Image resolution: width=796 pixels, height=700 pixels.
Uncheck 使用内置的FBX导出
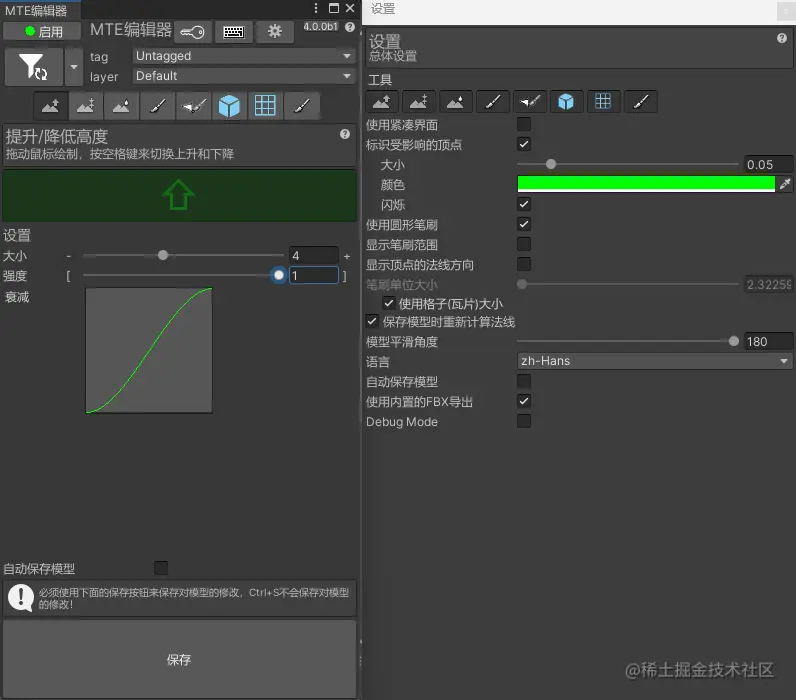tap(524, 402)
